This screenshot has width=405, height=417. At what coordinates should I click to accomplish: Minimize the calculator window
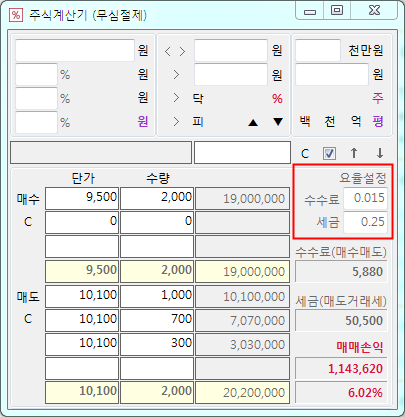point(310,11)
